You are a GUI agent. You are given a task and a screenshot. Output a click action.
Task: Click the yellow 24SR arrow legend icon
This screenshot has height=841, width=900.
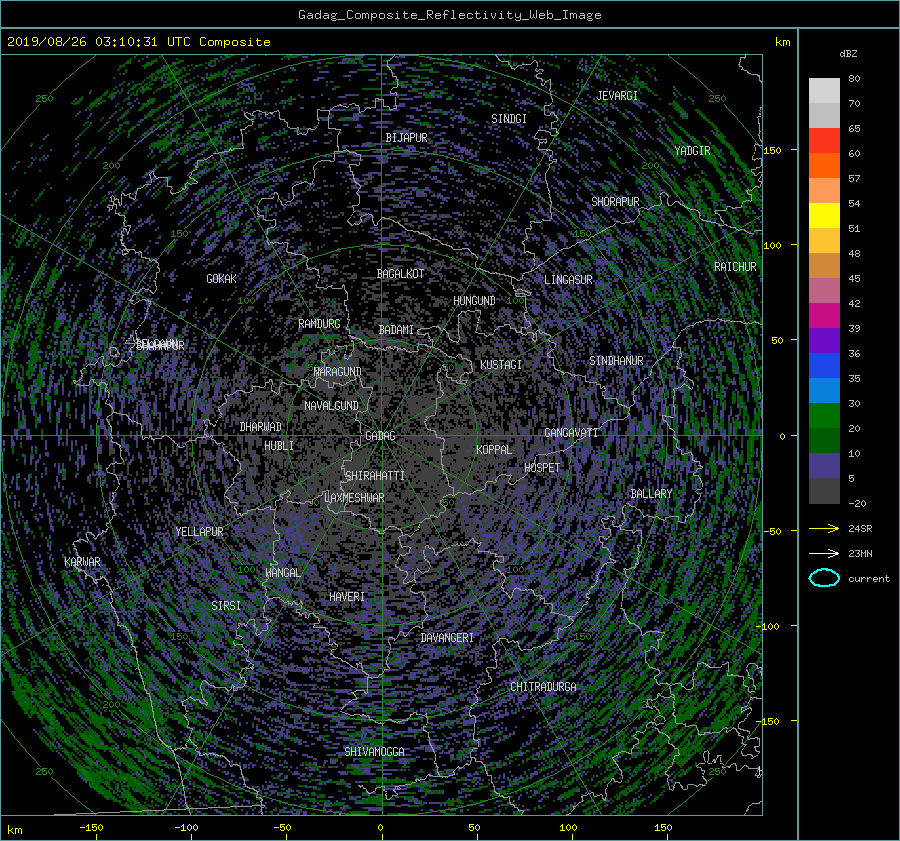click(824, 529)
